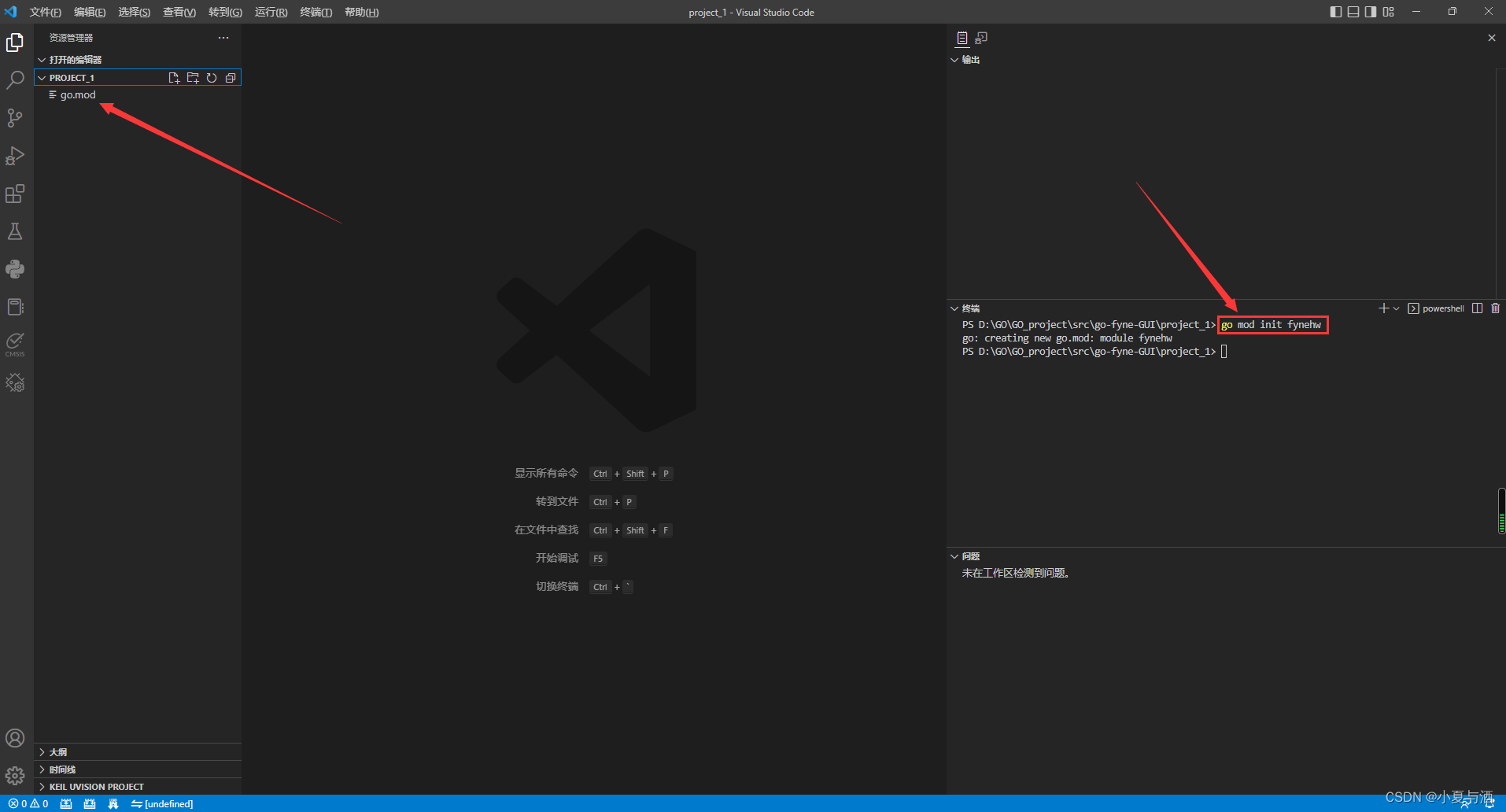Click the New Folder icon in PROJECT_1 header

click(193, 78)
